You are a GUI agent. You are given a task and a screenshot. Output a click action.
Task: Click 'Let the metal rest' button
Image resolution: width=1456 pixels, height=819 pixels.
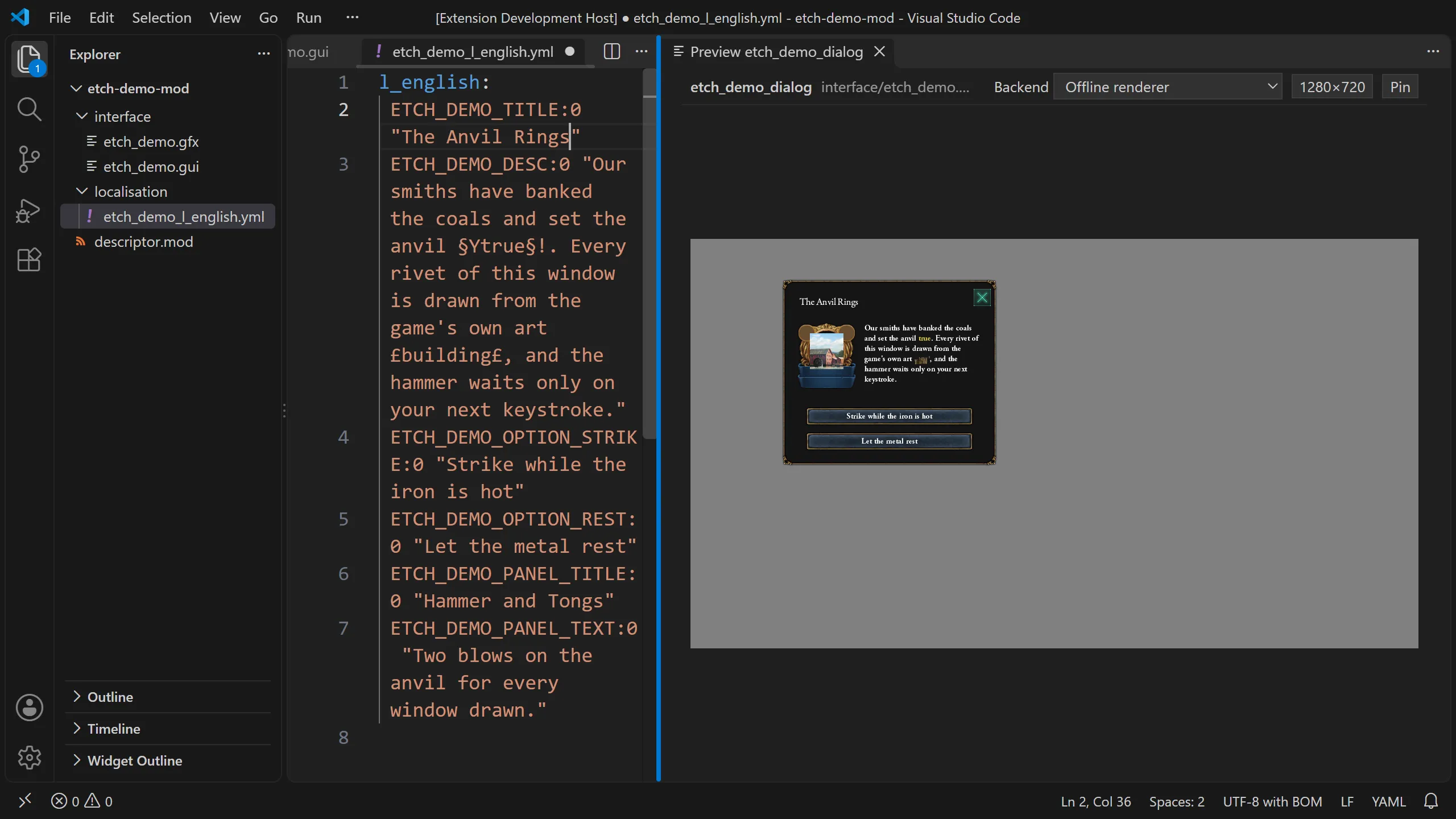889,441
